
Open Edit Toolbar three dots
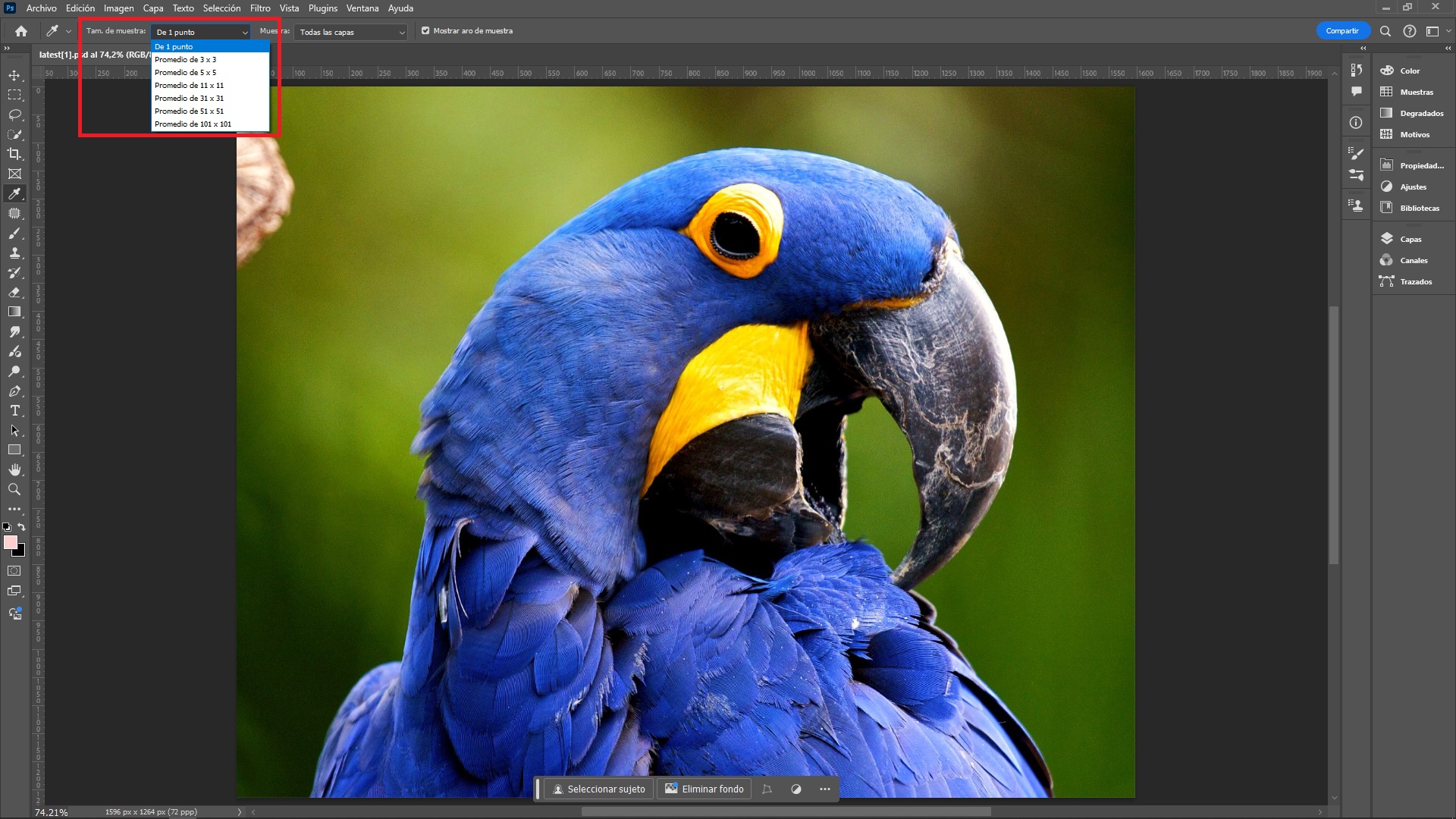point(14,510)
